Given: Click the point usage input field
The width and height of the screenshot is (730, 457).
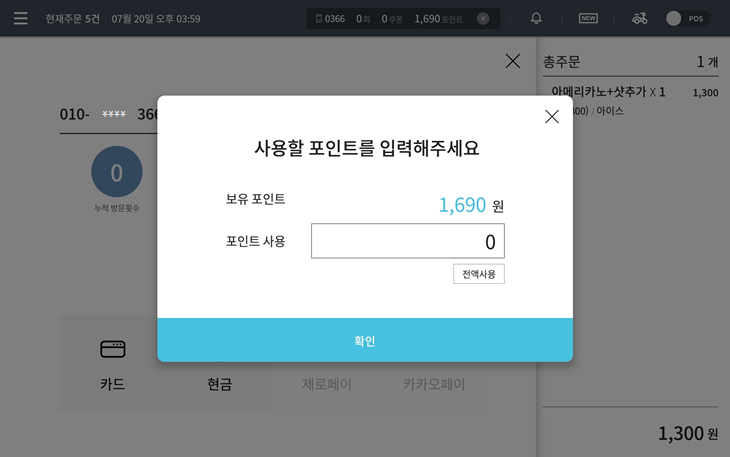Looking at the screenshot, I should click(408, 241).
